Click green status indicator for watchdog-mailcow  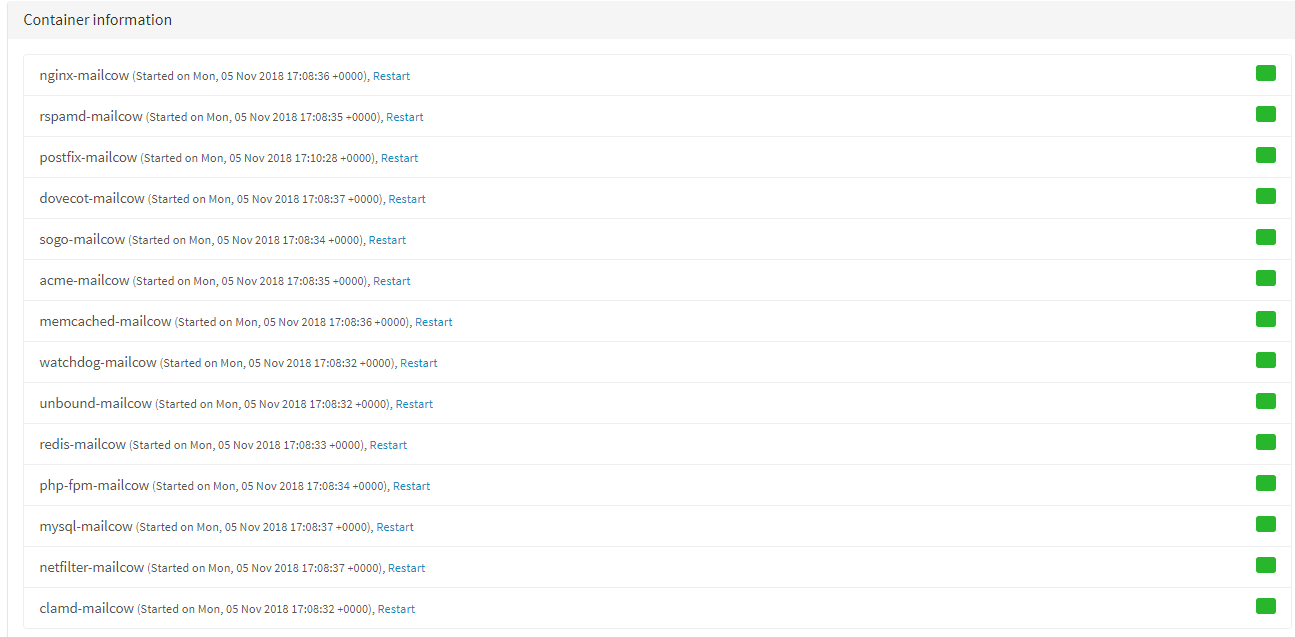(1266, 360)
